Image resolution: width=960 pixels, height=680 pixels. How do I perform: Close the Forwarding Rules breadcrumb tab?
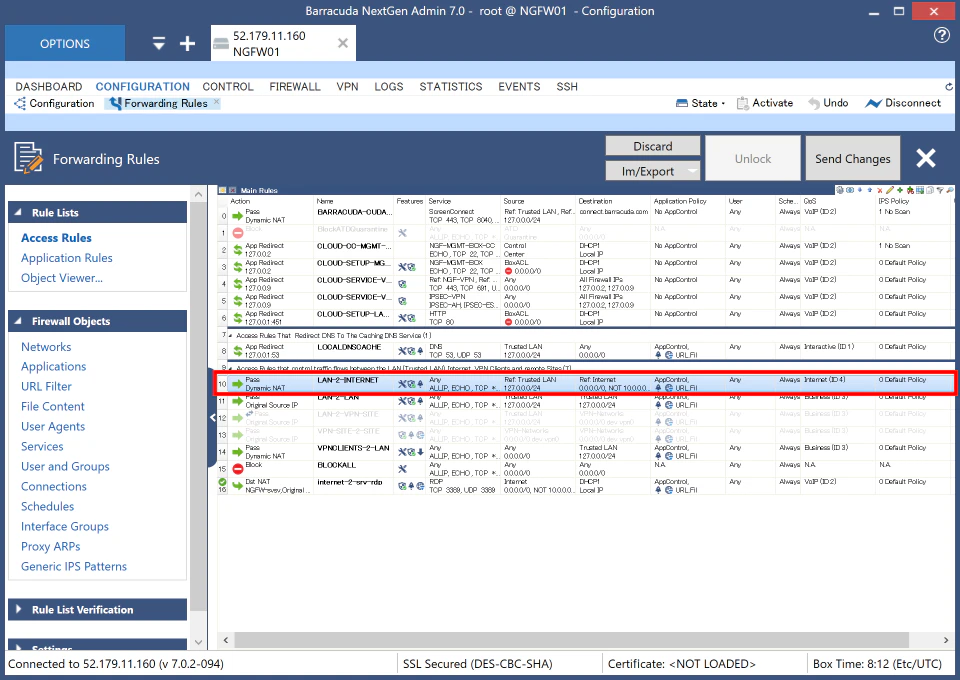[217, 102]
